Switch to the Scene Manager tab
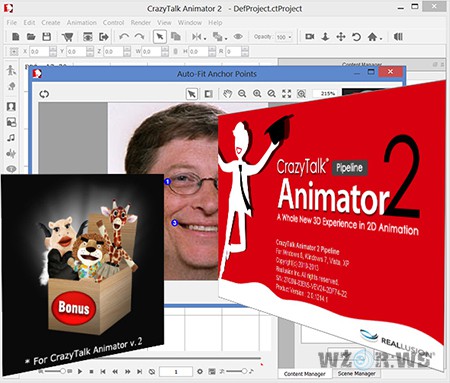This screenshot has height=383, width=450. [x=357, y=374]
